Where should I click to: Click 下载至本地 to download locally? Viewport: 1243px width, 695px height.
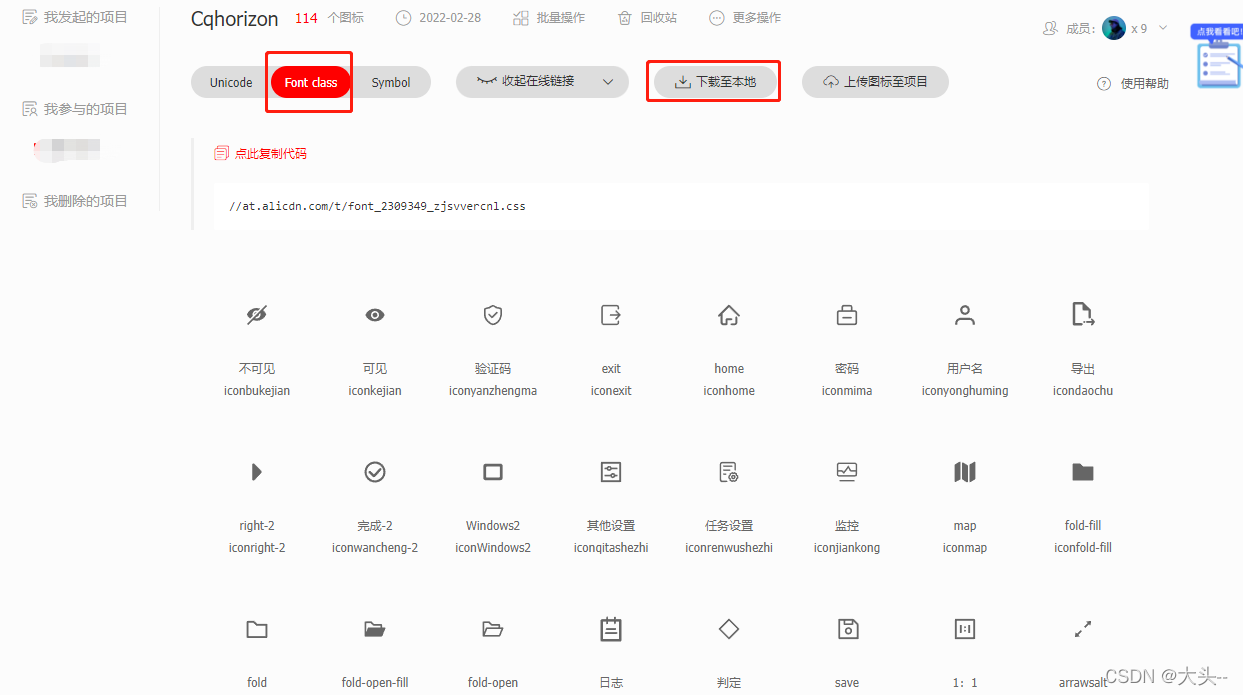coord(713,82)
